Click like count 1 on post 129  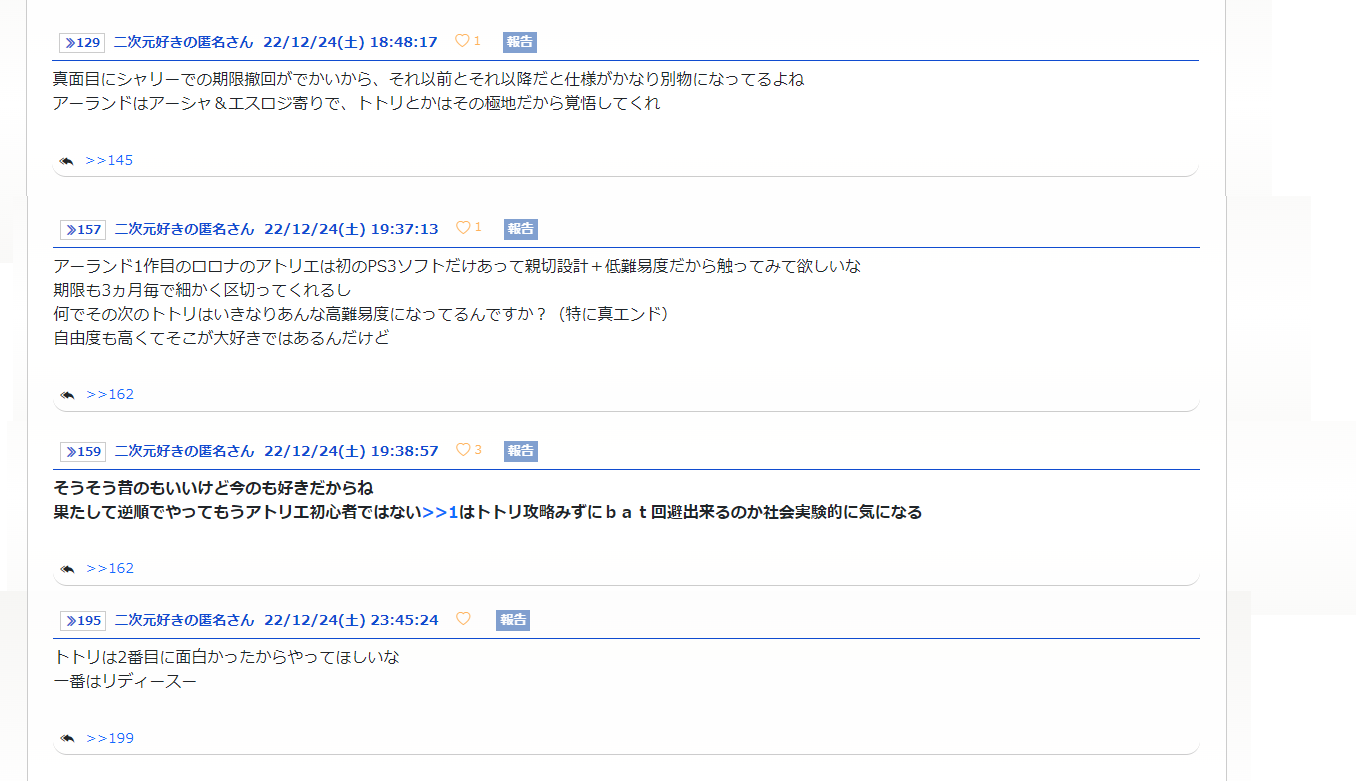477,41
